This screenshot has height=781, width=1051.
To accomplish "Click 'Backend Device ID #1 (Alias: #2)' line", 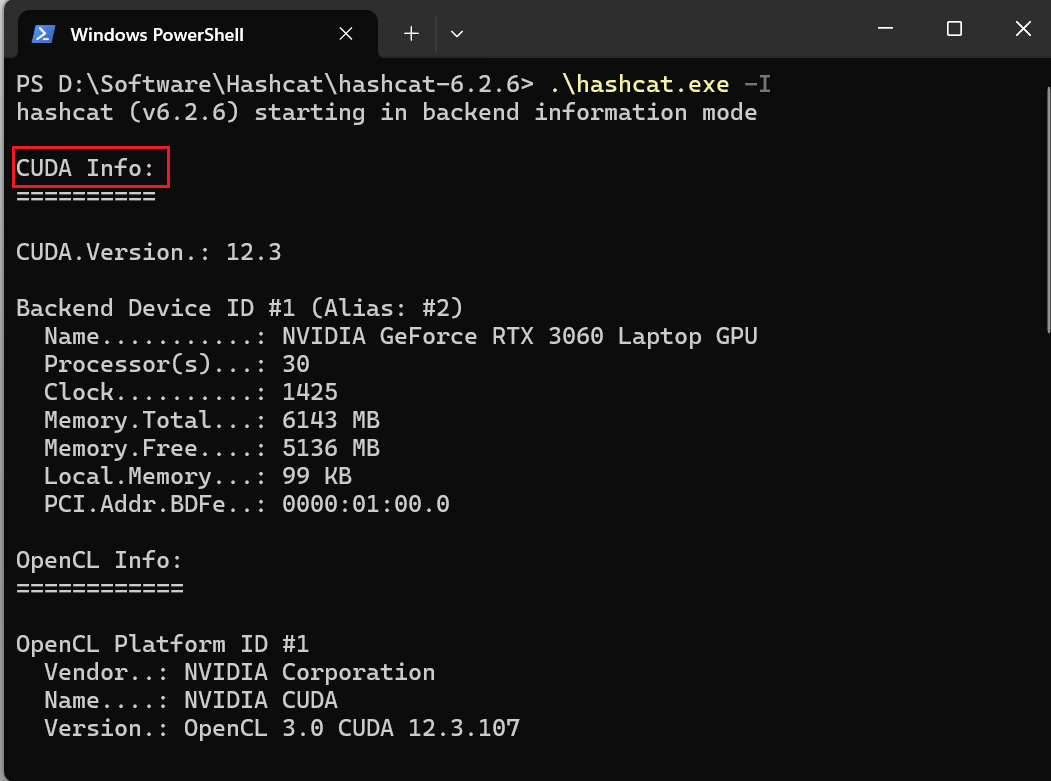I will 239,308.
